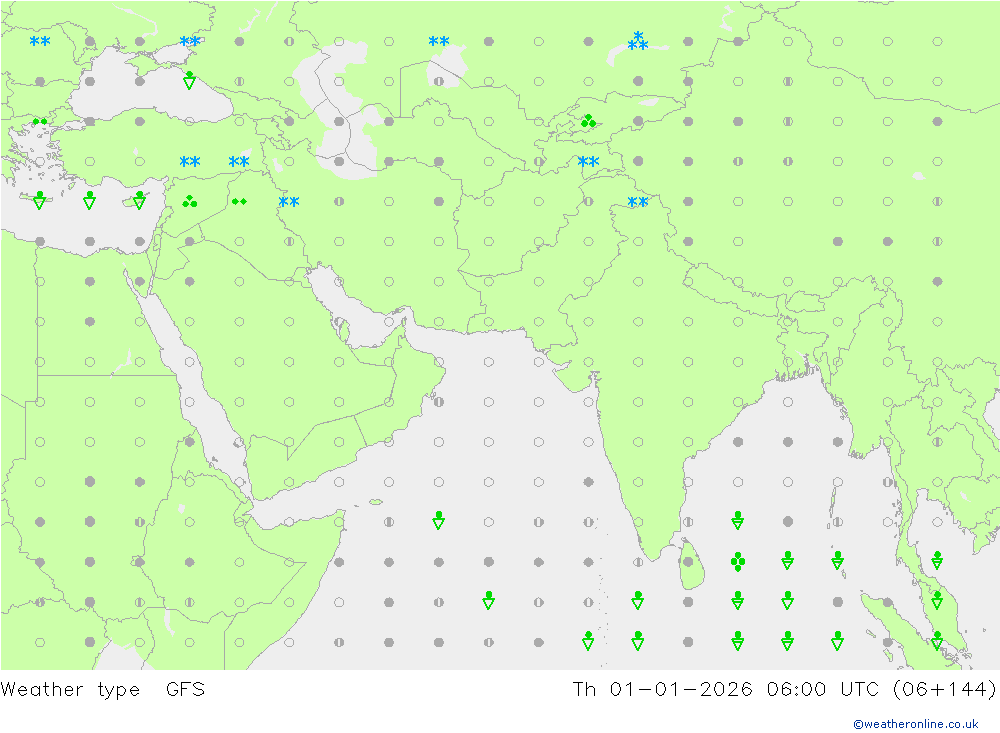This screenshot has height=733, width=1000.
Task: Click the grey overcast dot on Sri Lanka
Action: (x=688, y=562)
